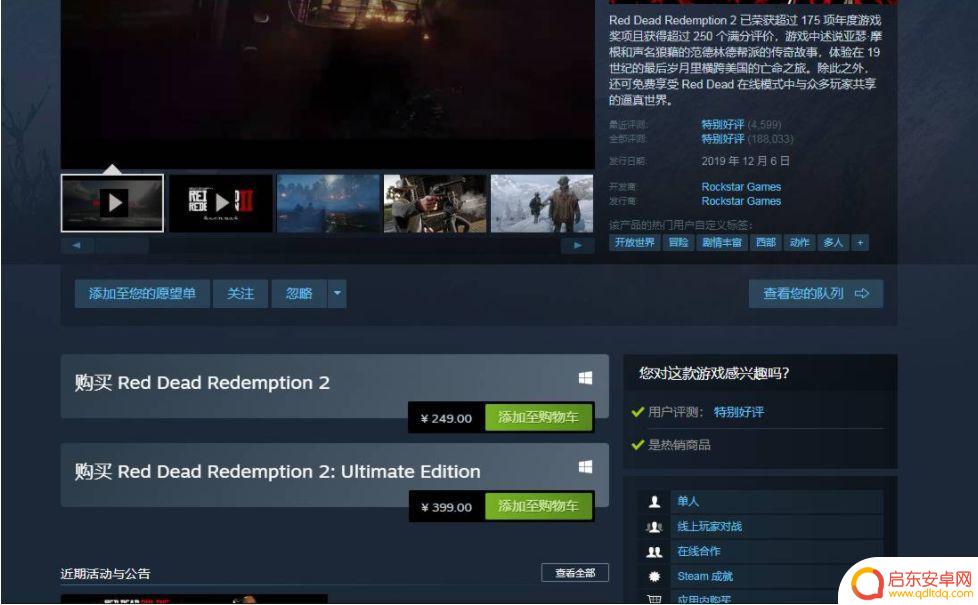
Task: Select the snowy mountain screenshot thumbnail
Action: [542, 203]
